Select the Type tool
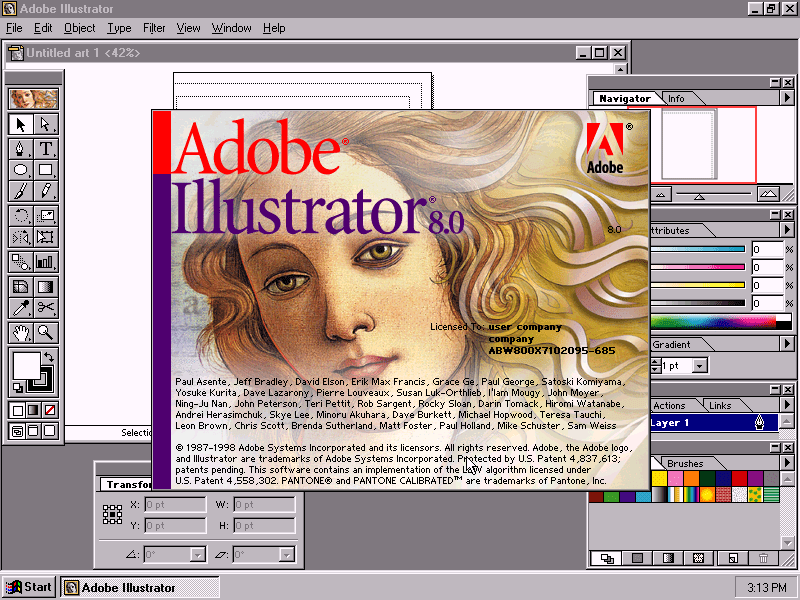This screenshot has width=800, height=600. 43,150
